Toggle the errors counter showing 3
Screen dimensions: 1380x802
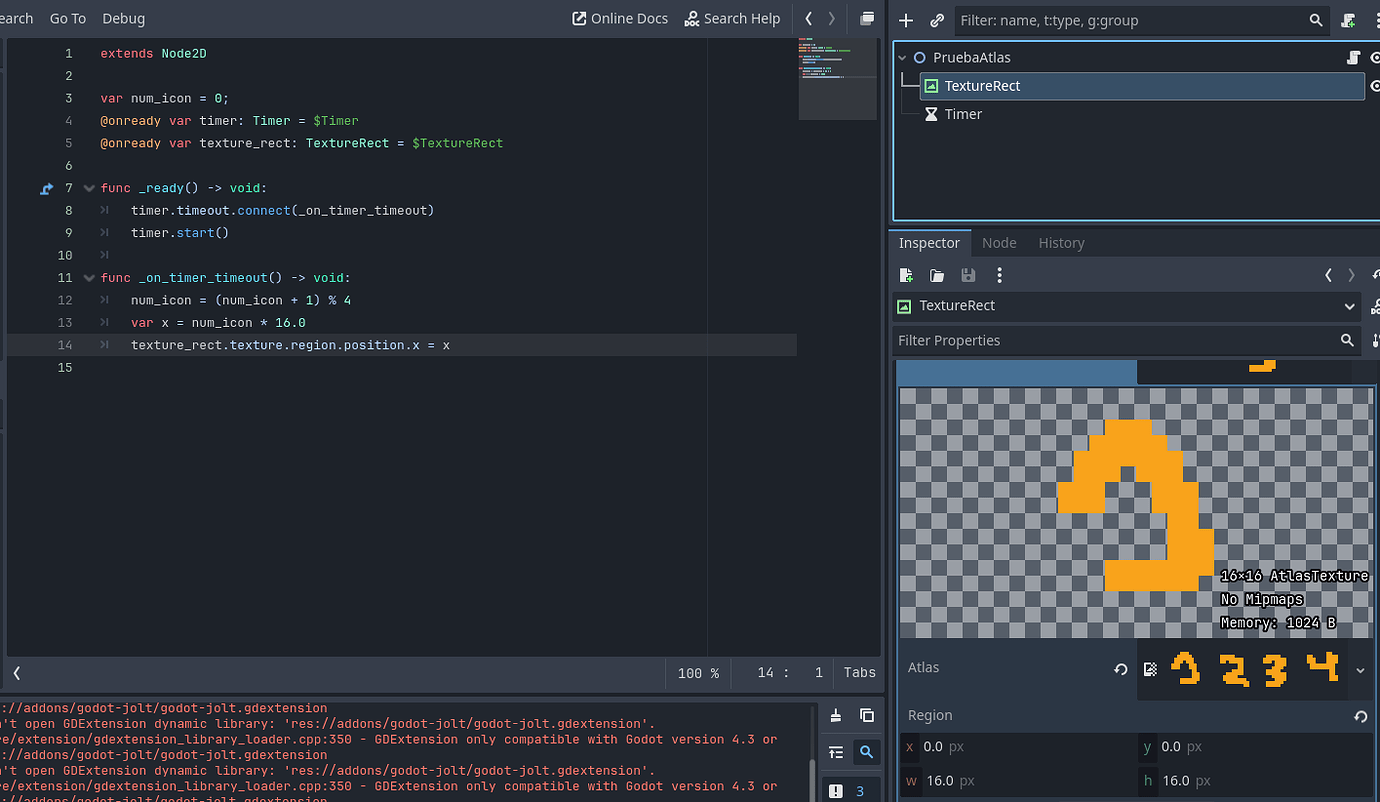point(848,789)
